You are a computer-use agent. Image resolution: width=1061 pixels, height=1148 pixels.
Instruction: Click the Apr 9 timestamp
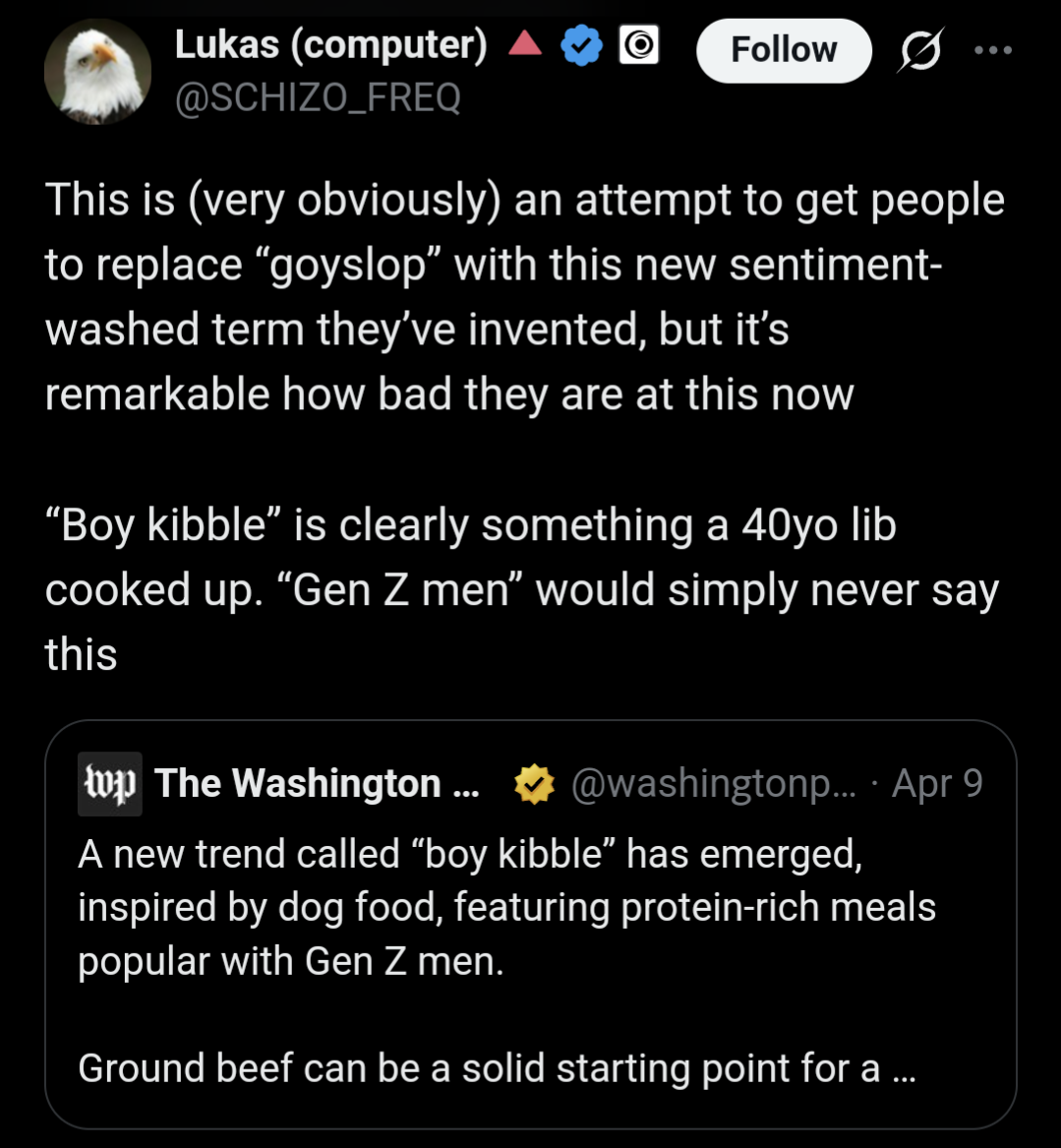(937, 784)
